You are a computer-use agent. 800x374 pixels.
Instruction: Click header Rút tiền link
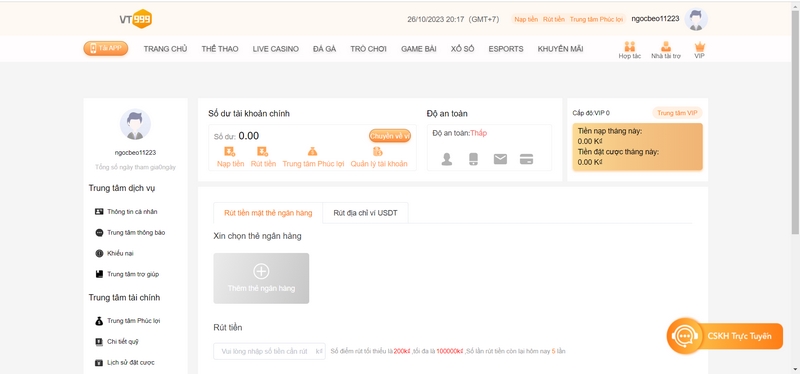pos(554,19)
